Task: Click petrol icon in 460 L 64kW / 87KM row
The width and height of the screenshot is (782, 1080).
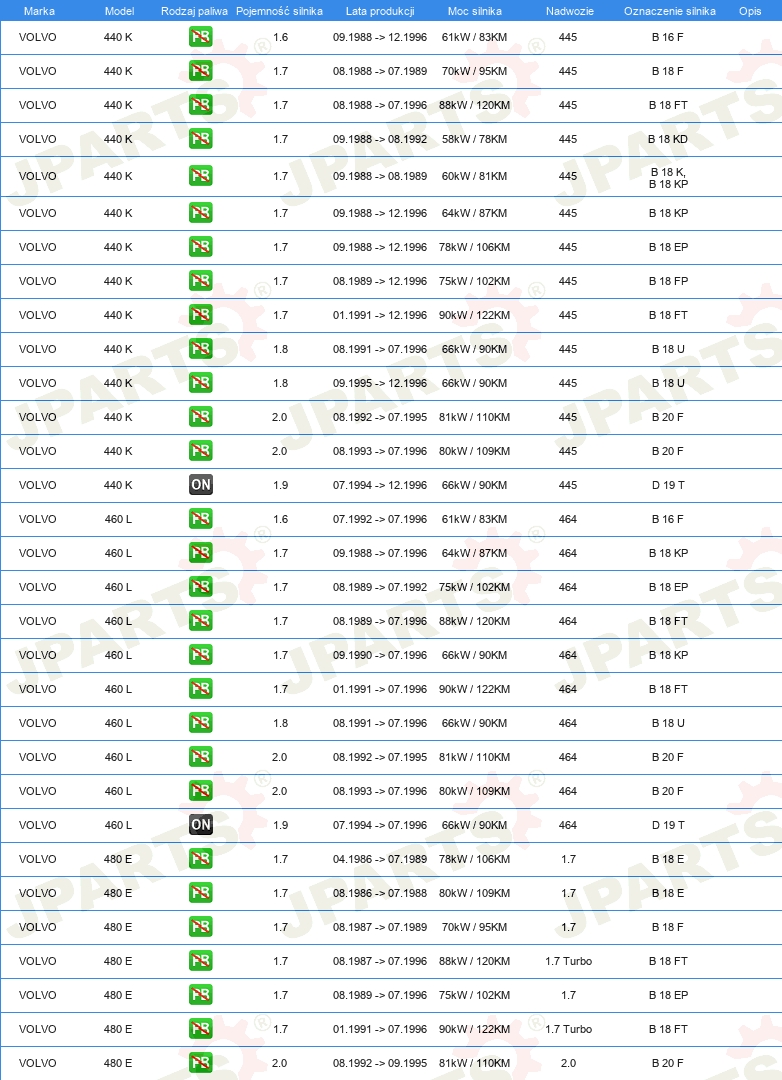Action: 200,553
